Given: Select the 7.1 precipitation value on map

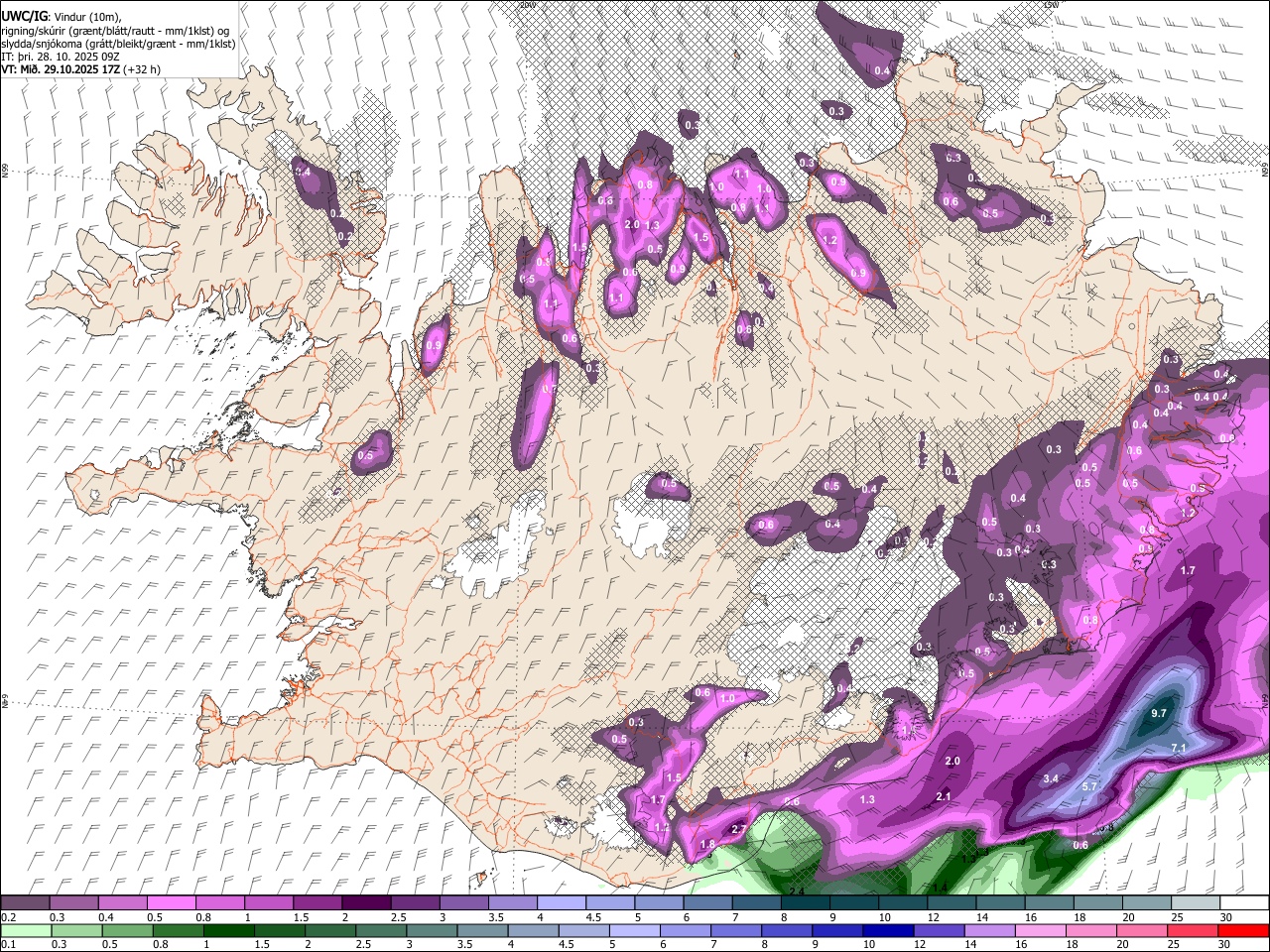Looking at the screenshot, I should pos(1179,748).
